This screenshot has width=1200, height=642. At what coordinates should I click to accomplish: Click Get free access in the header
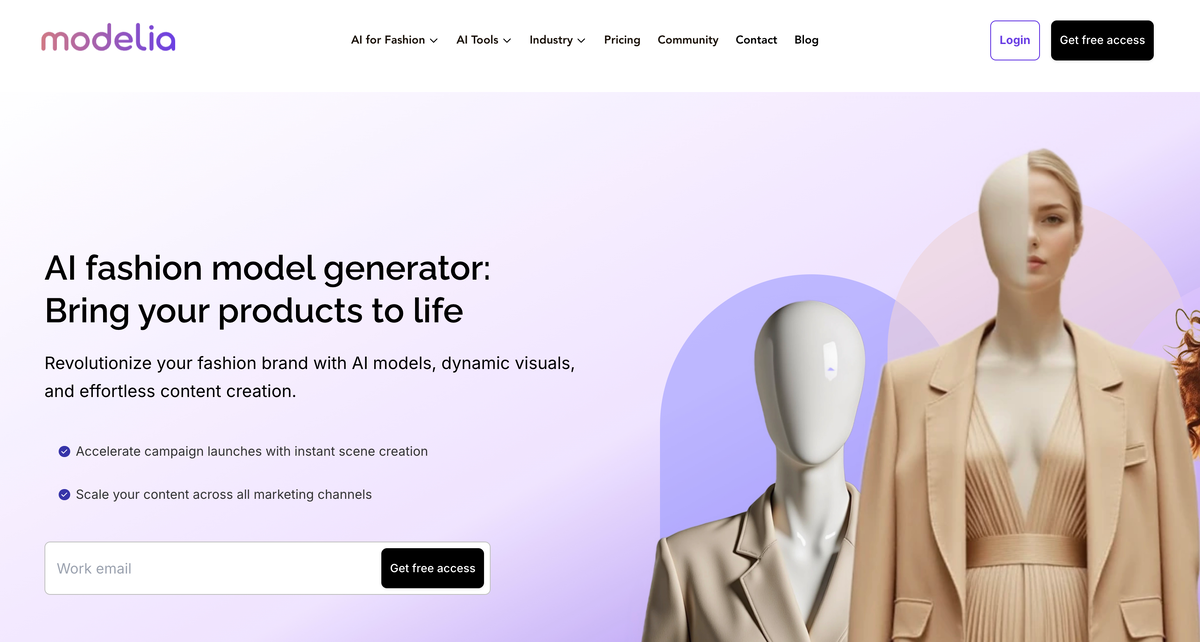(x=1102, y=40)
